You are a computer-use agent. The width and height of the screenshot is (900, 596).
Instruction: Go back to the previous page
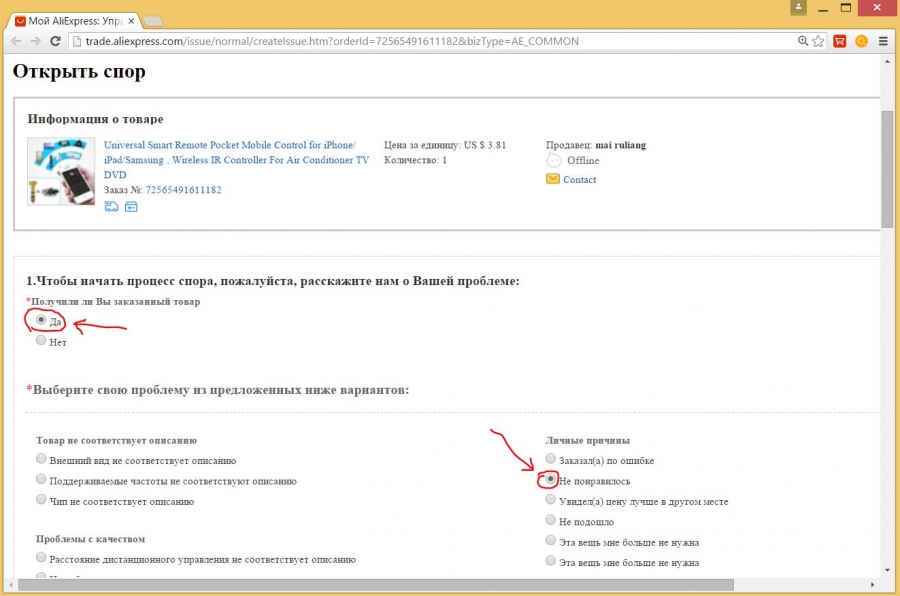(x=15, y=41)
